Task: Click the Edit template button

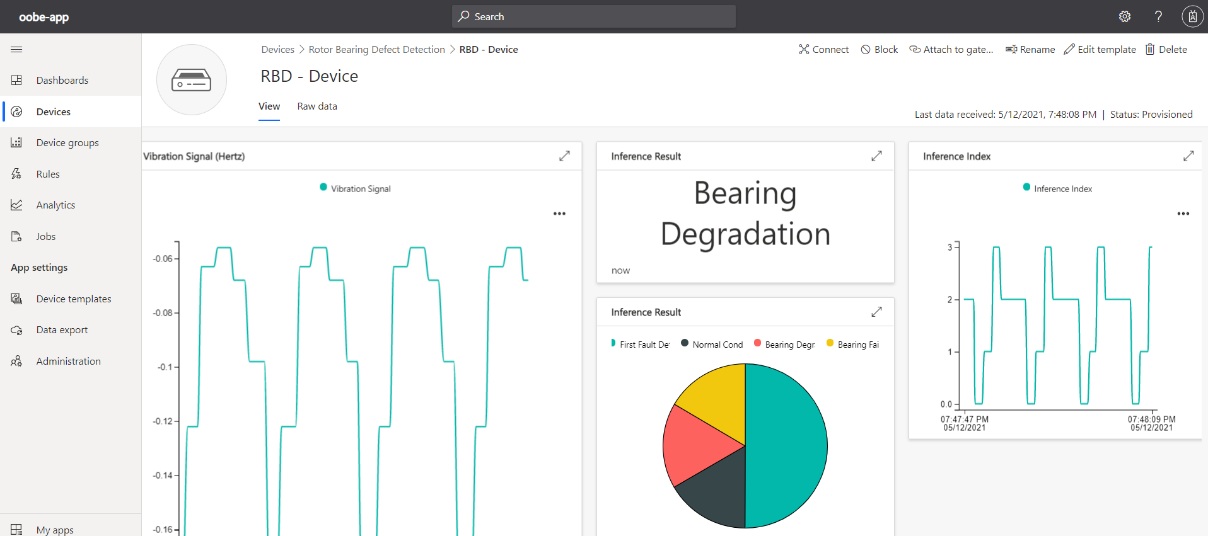Action: pos(1100,50)
